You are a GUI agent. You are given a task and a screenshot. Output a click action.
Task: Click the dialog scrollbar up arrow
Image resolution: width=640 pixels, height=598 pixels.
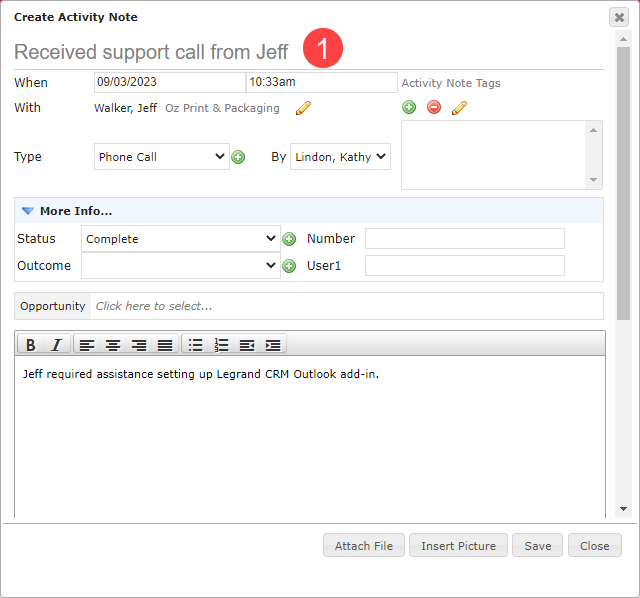[x=623, y=39]
